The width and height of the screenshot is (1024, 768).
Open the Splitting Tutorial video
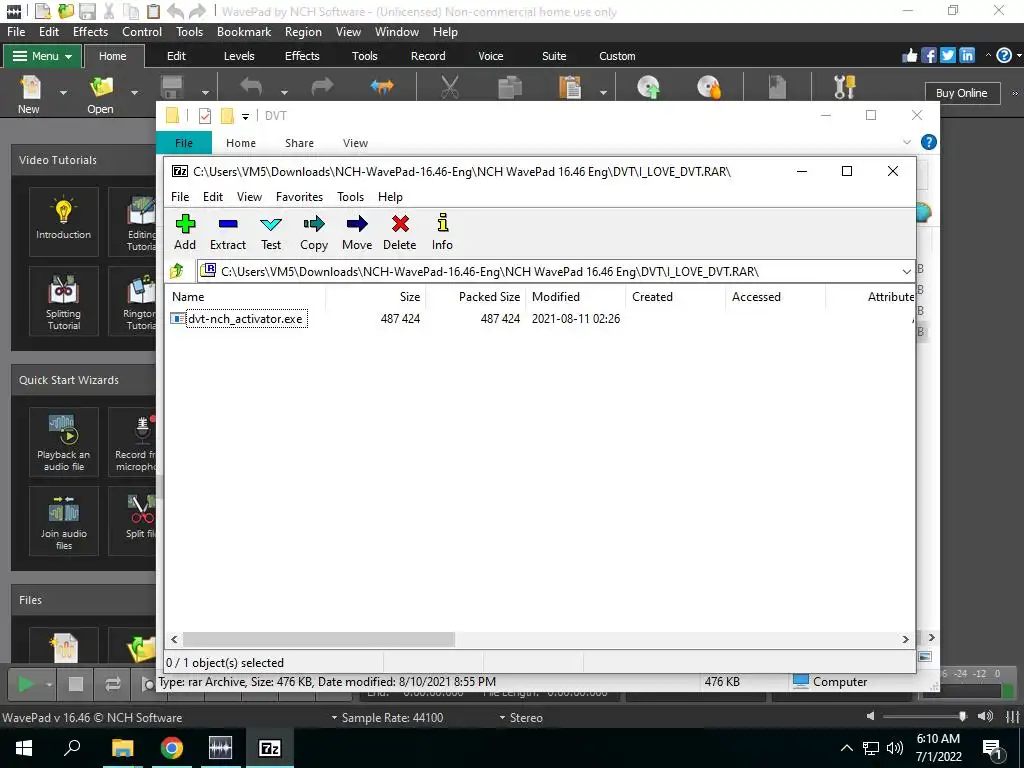[x=63, y=300]
